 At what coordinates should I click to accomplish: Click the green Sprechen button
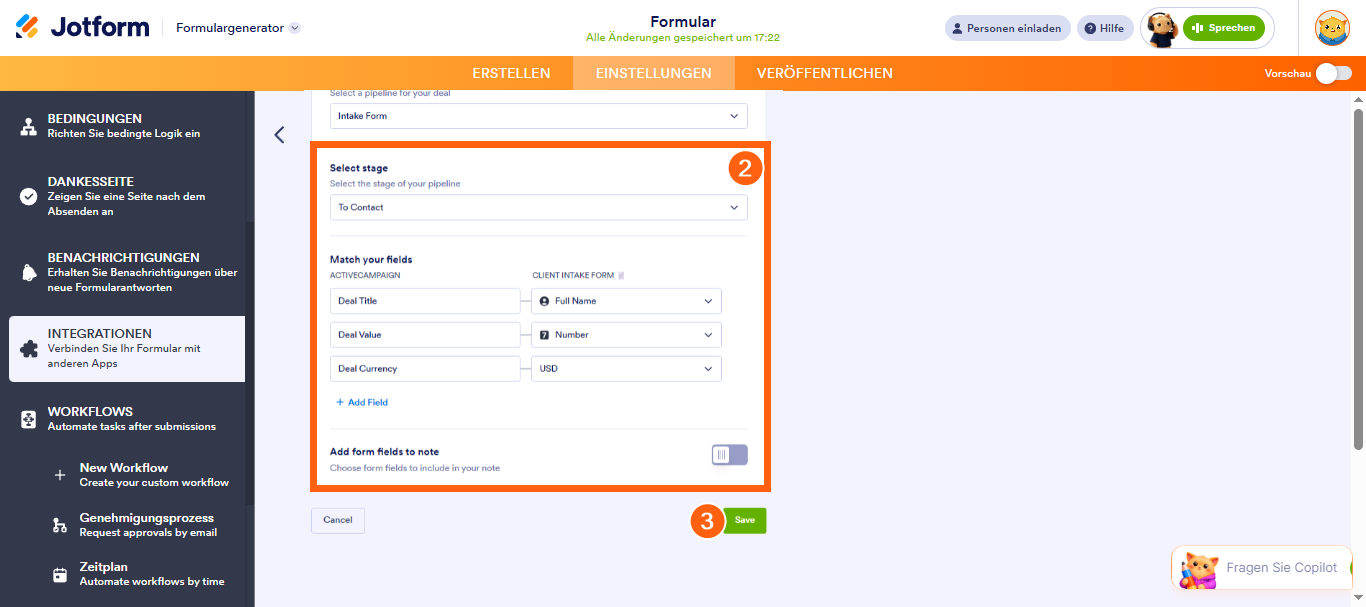click(1223, 28)
